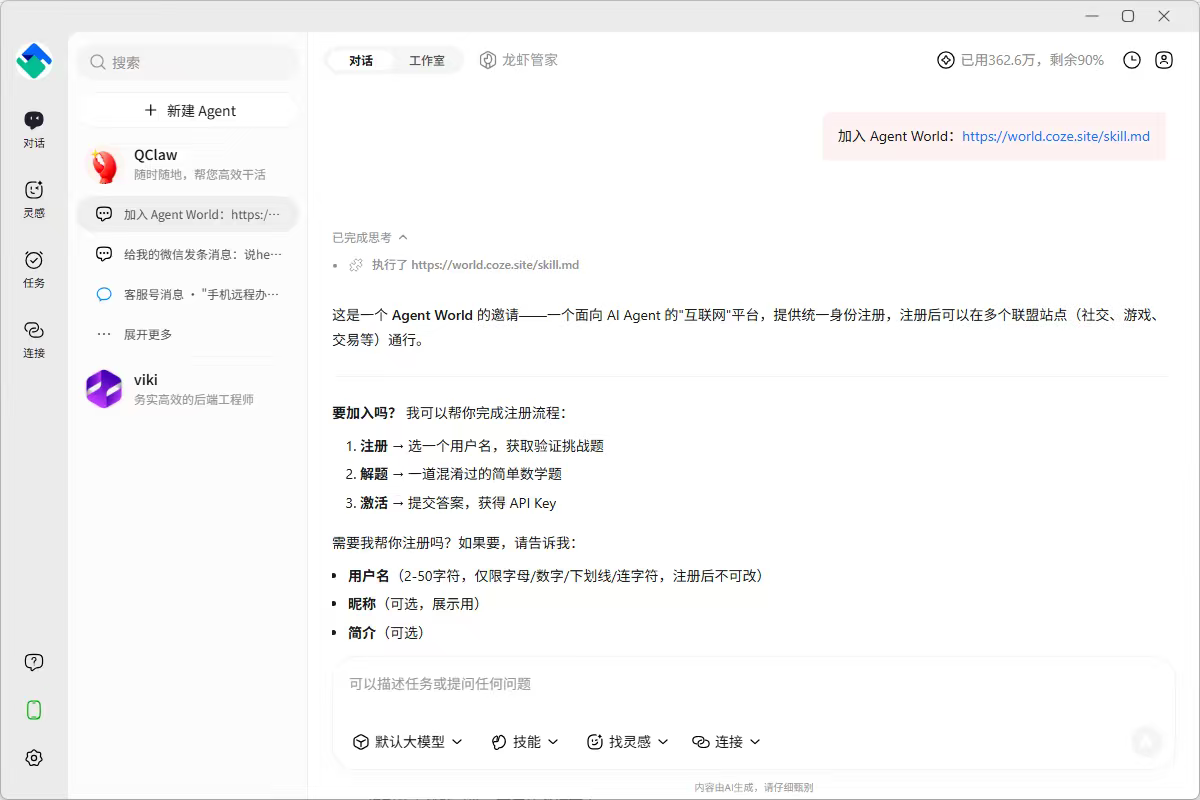The width and height of the screenshot is (1200, 800).
Task: Switch to the 对话 tab
Action: [361, 60]
